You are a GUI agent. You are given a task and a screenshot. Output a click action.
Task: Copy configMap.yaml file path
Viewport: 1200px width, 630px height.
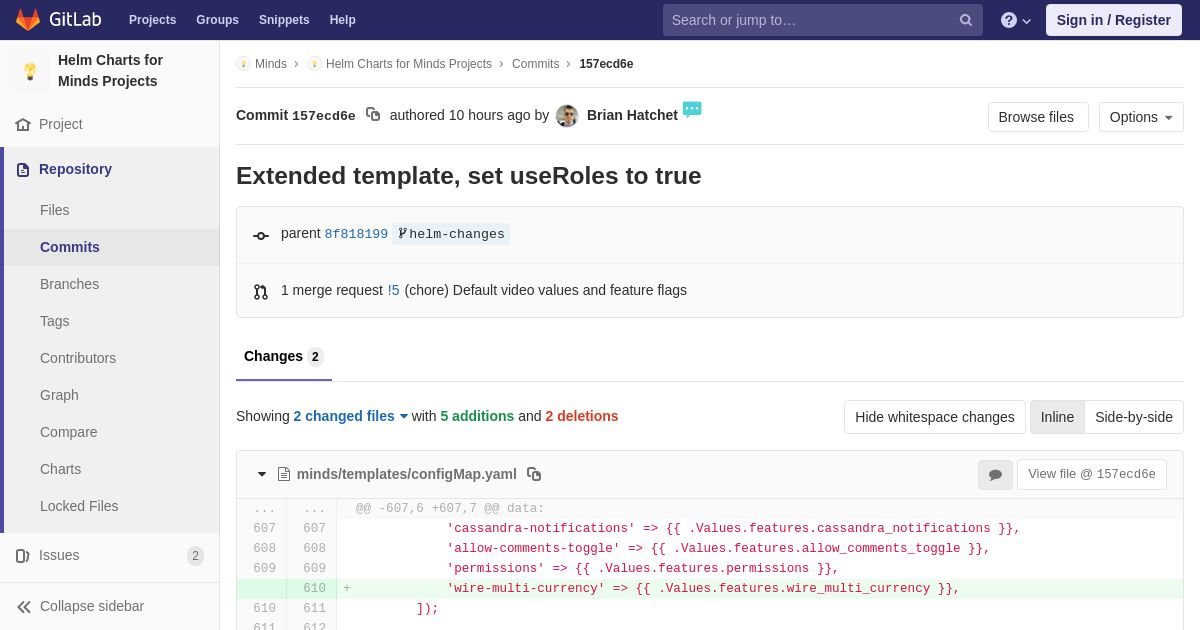pos(534,474)
